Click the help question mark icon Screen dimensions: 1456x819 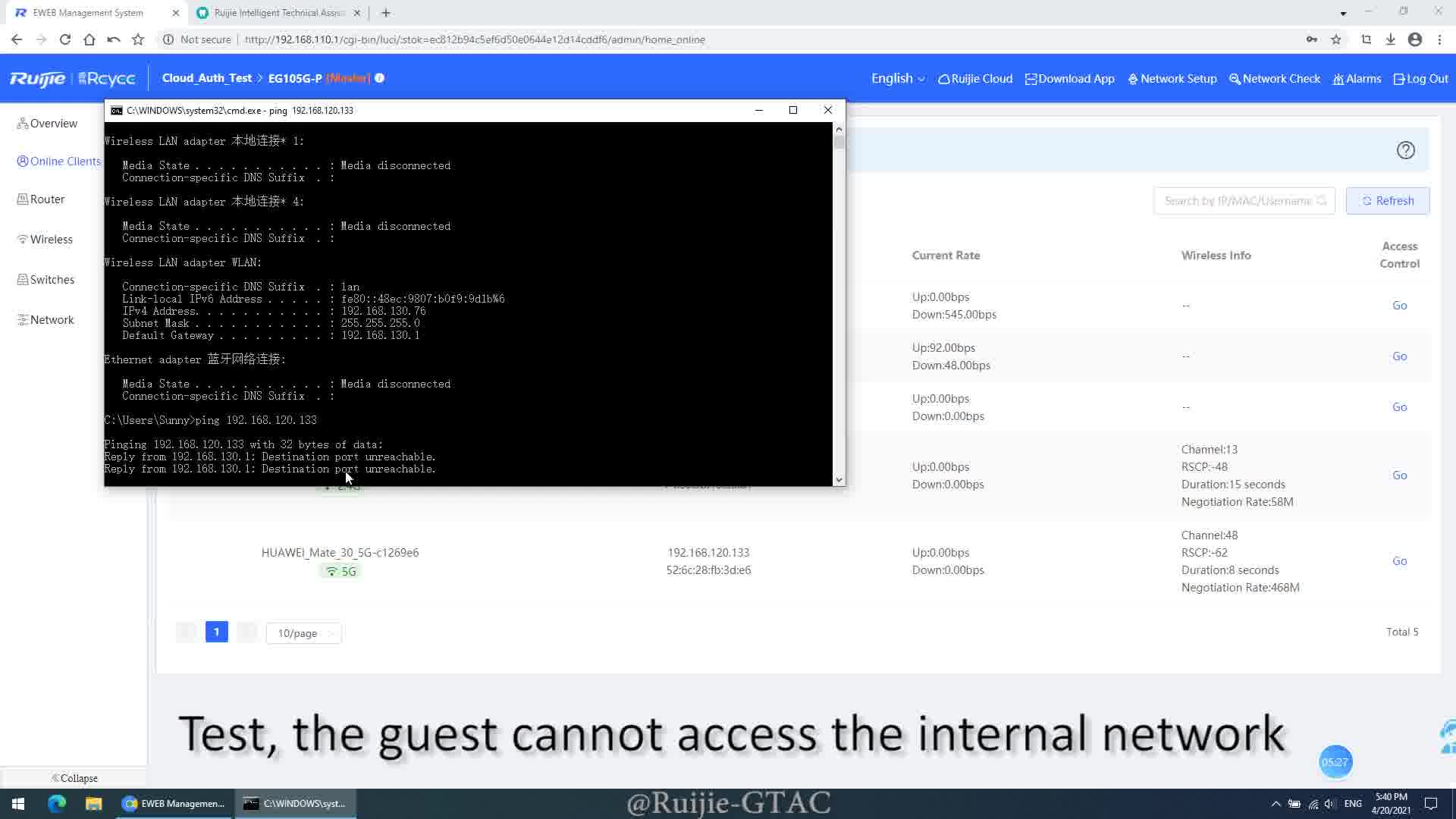tap(1406, 150)
